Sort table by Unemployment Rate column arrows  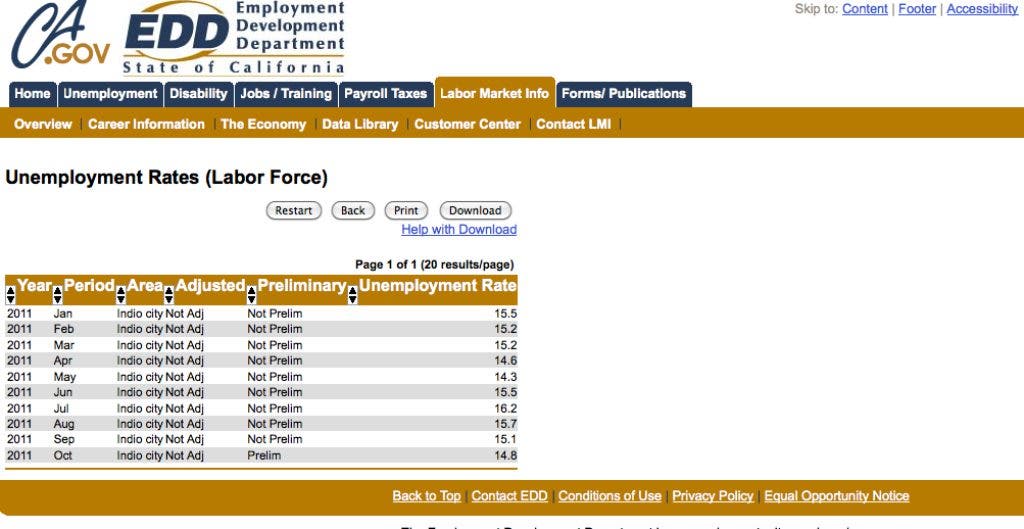[x=353, y=295]
